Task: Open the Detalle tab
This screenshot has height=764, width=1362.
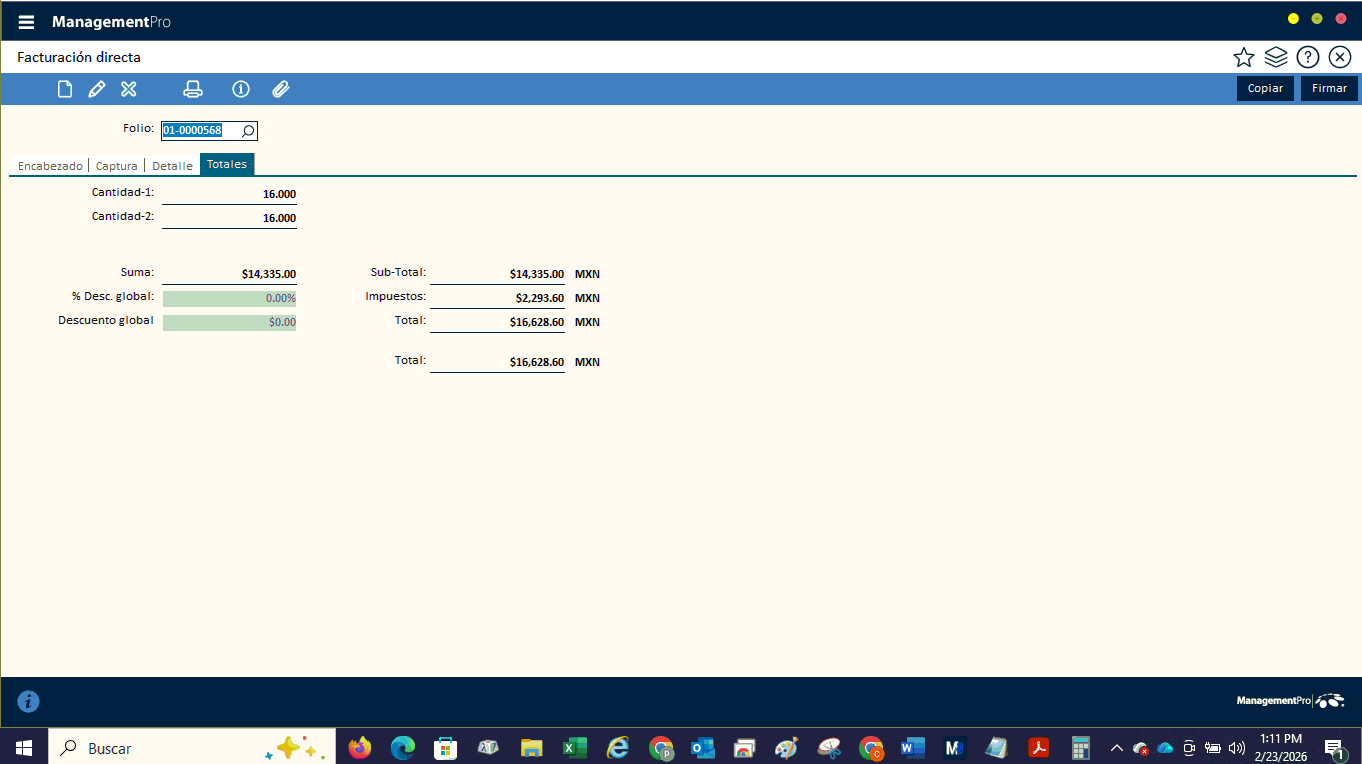Action: [172, 166]
